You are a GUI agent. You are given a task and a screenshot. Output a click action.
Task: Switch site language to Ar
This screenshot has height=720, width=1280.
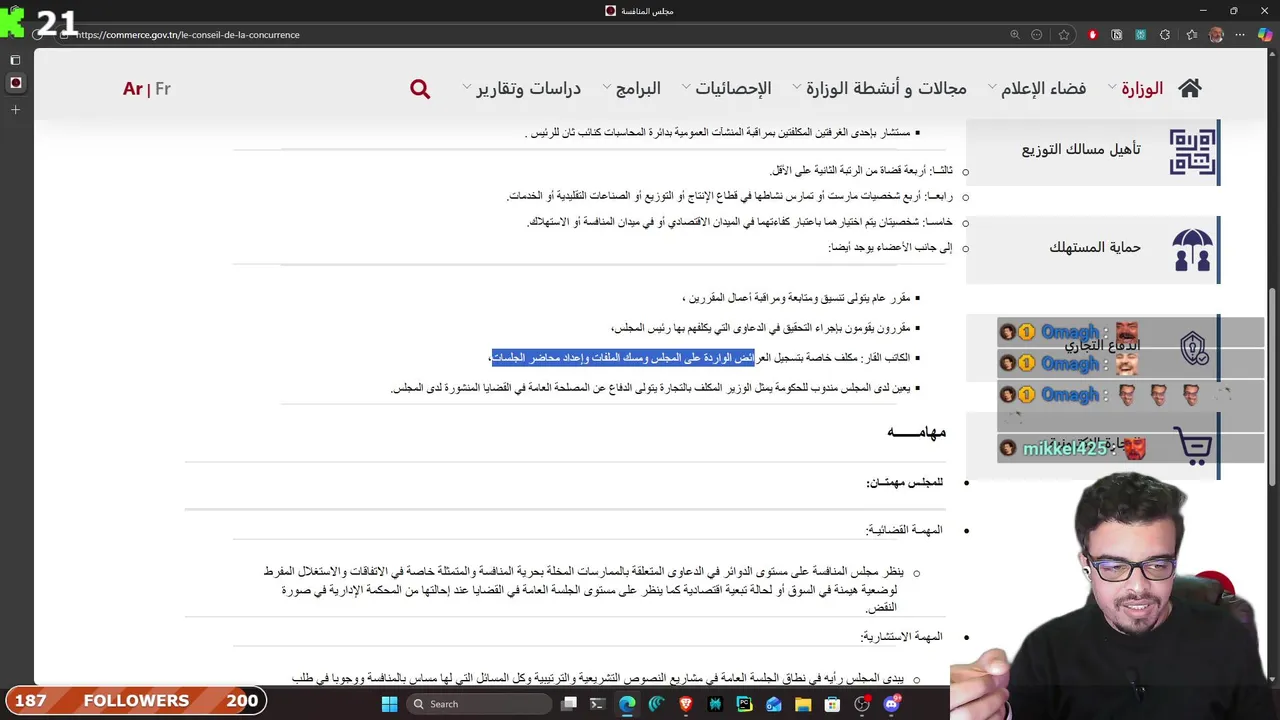pyautogui.click(x=133, y=89)
